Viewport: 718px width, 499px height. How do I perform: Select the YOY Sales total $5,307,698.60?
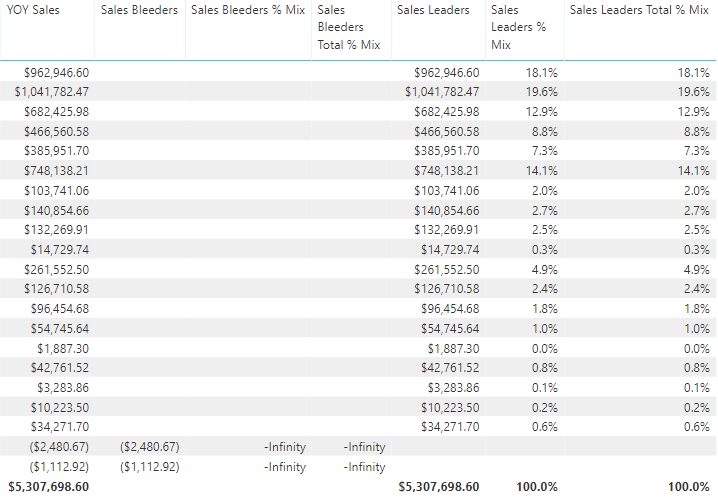pos(49,487)
